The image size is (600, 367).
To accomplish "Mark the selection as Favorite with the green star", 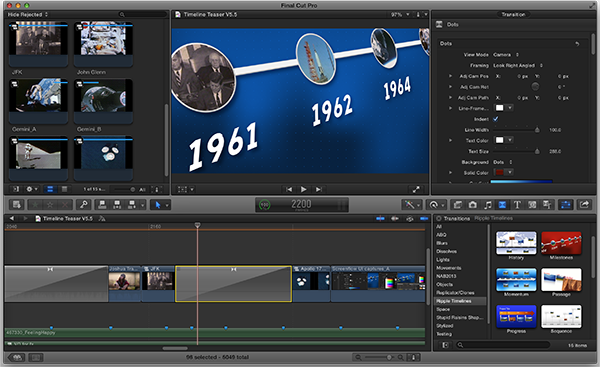I will click(x=35, y=205).
